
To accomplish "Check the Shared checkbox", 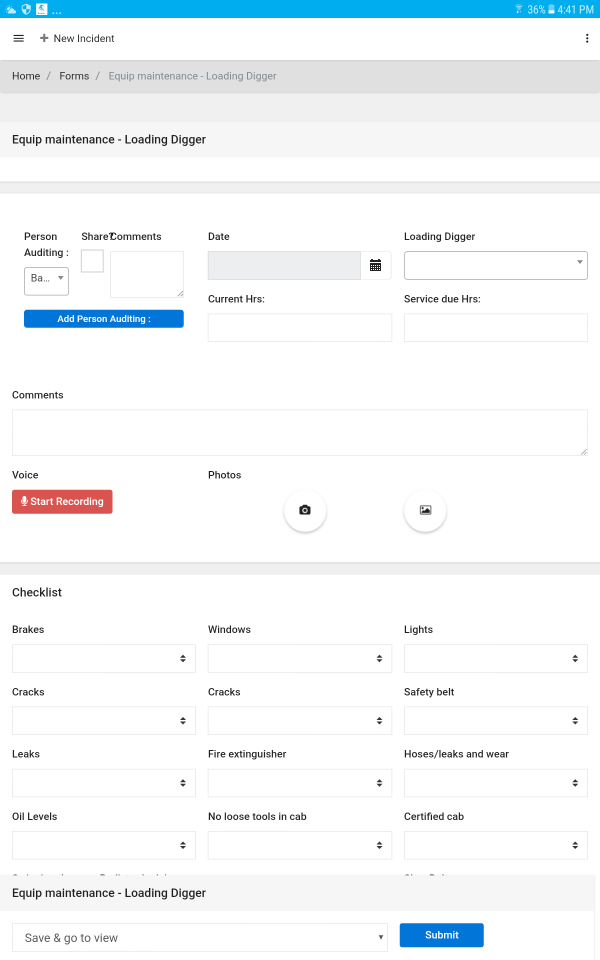I will [x=91, y=259].
